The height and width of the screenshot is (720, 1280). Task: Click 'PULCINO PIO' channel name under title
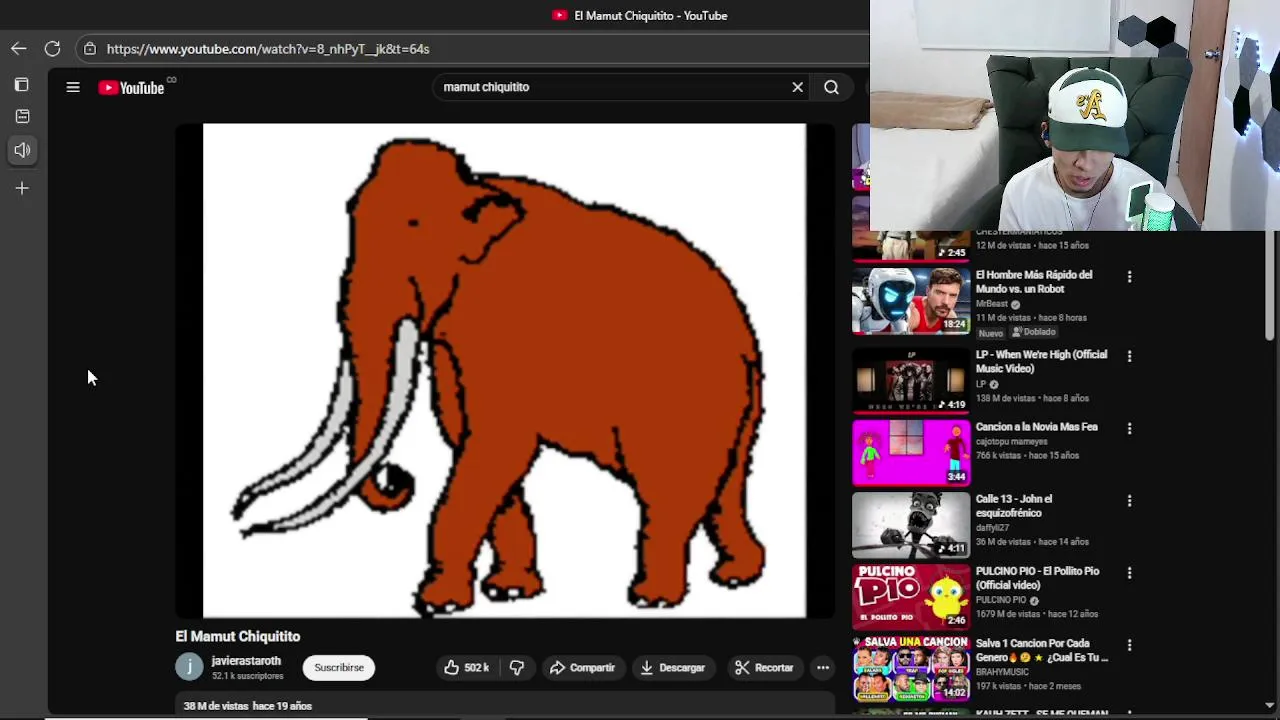(1001, 600)
